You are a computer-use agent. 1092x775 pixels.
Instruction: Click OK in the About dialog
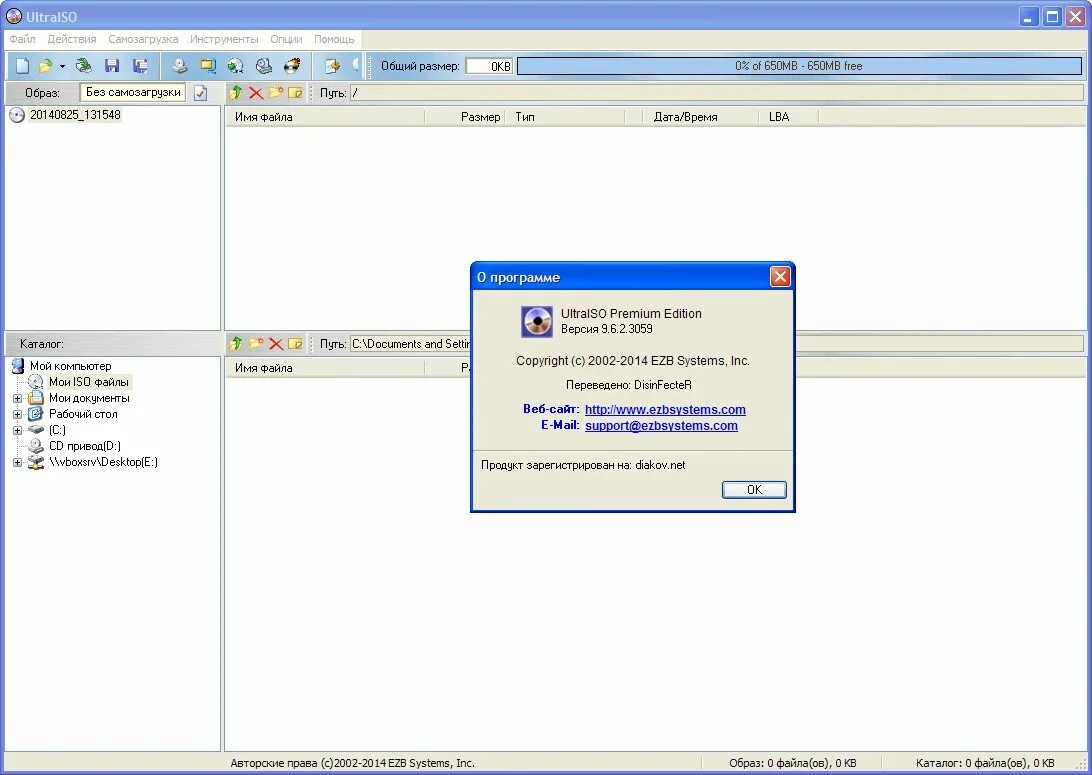(x=754, y=490)
